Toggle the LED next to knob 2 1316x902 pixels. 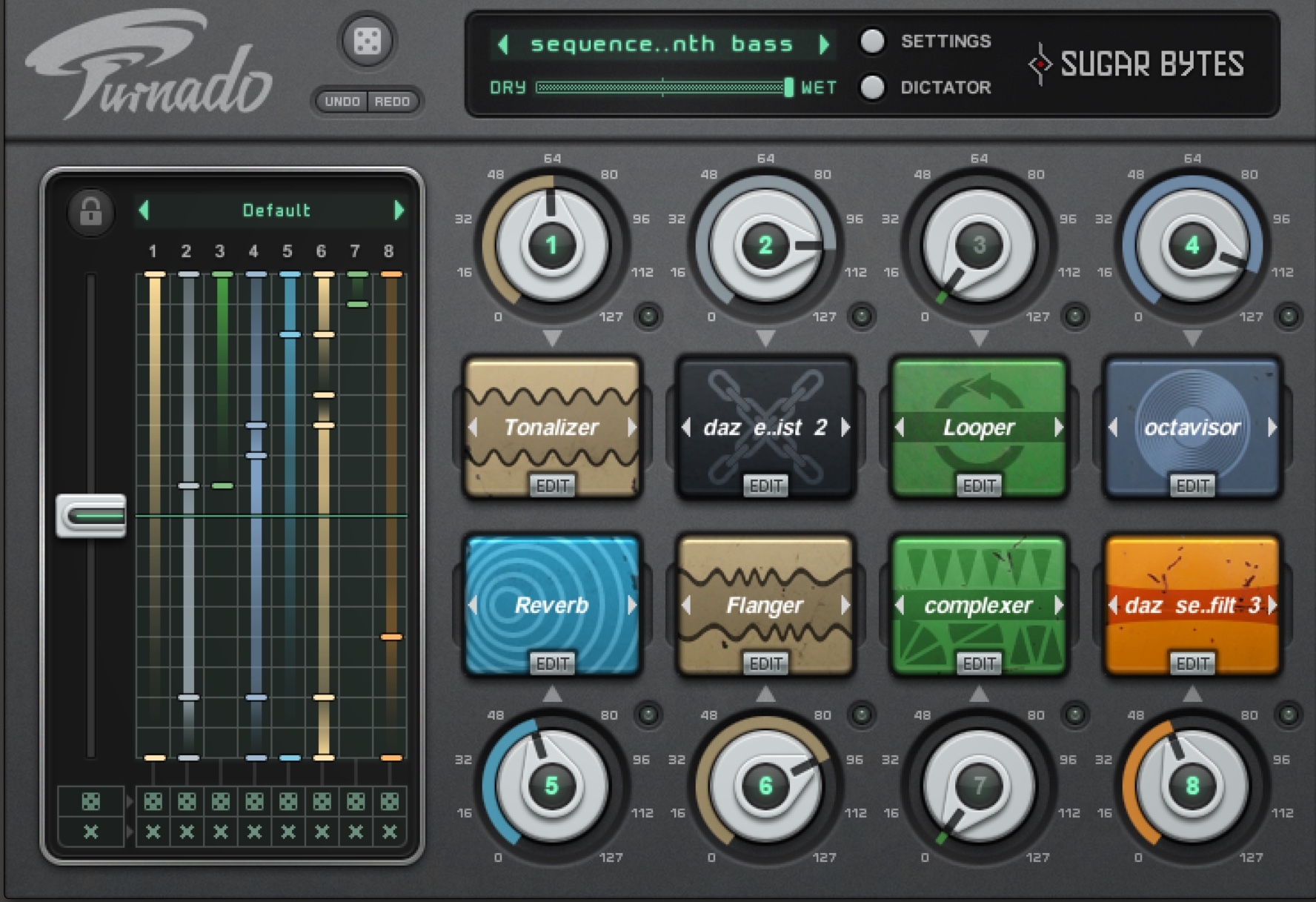[x=862, y=317]
